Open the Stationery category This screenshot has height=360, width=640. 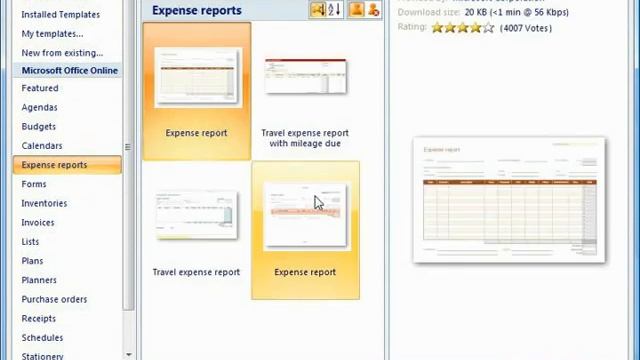click(x=42, y=356)
